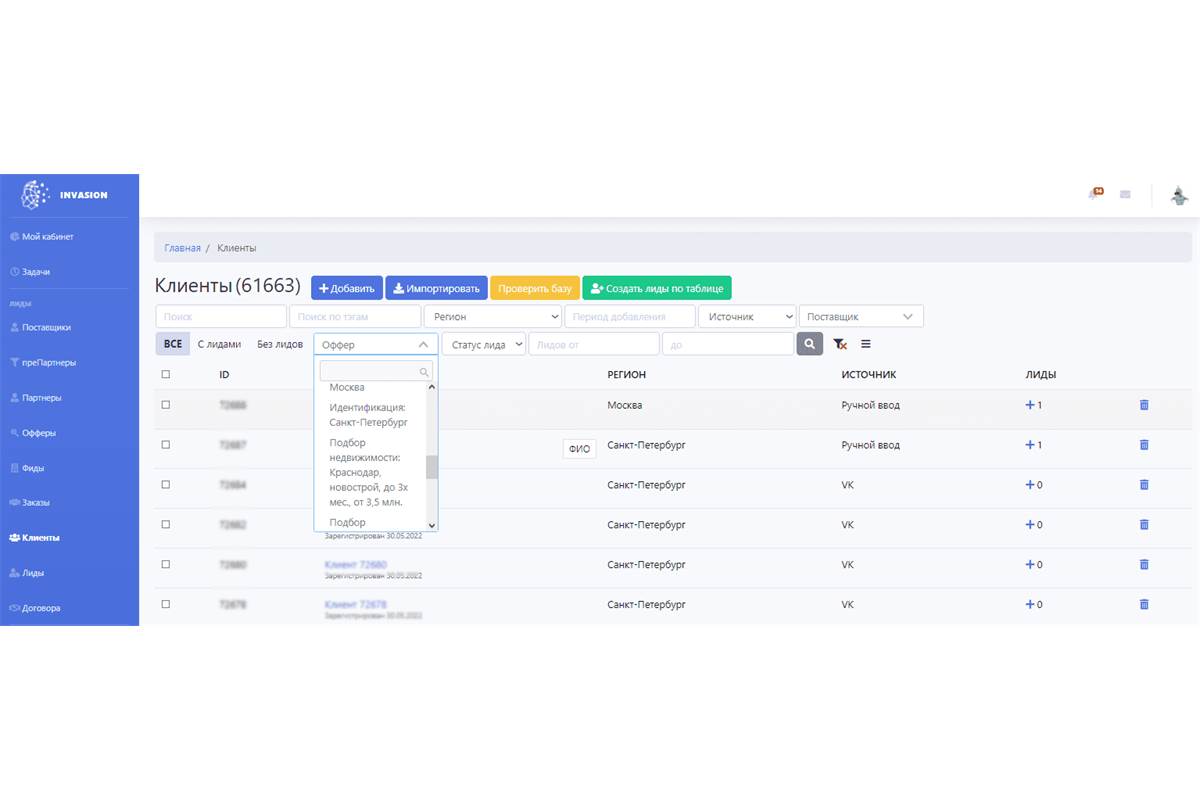1200x800 pixels.
Task: Delete the Moscow client row
Action: click(x=1144, y=405)
